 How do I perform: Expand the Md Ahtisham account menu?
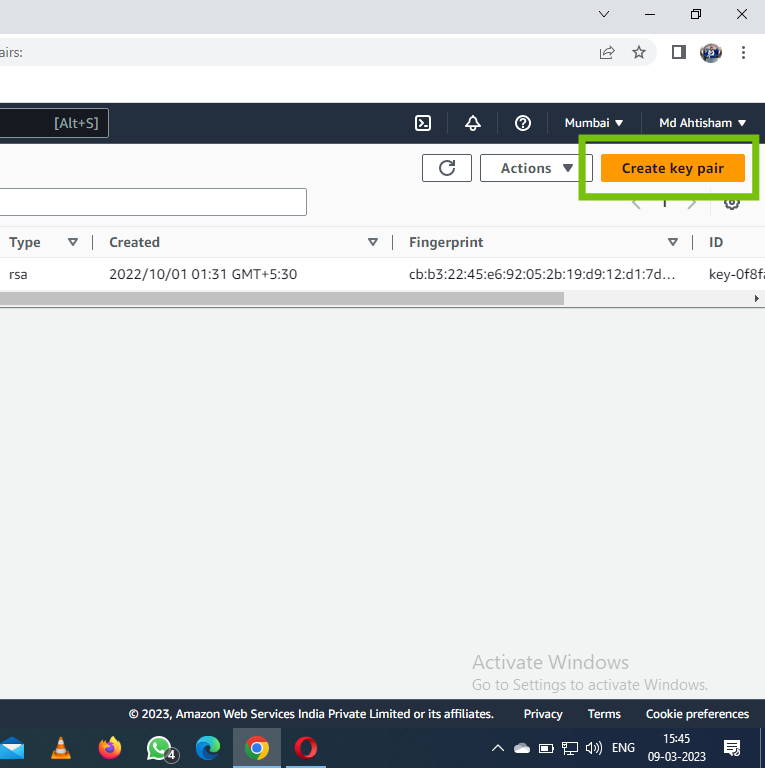click(702, 123)
